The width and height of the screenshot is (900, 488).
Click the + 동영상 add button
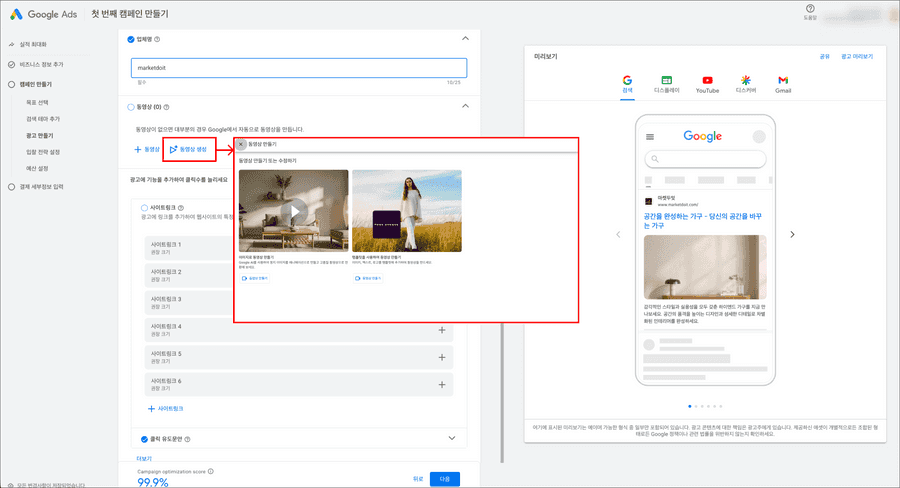coord(147,149)
